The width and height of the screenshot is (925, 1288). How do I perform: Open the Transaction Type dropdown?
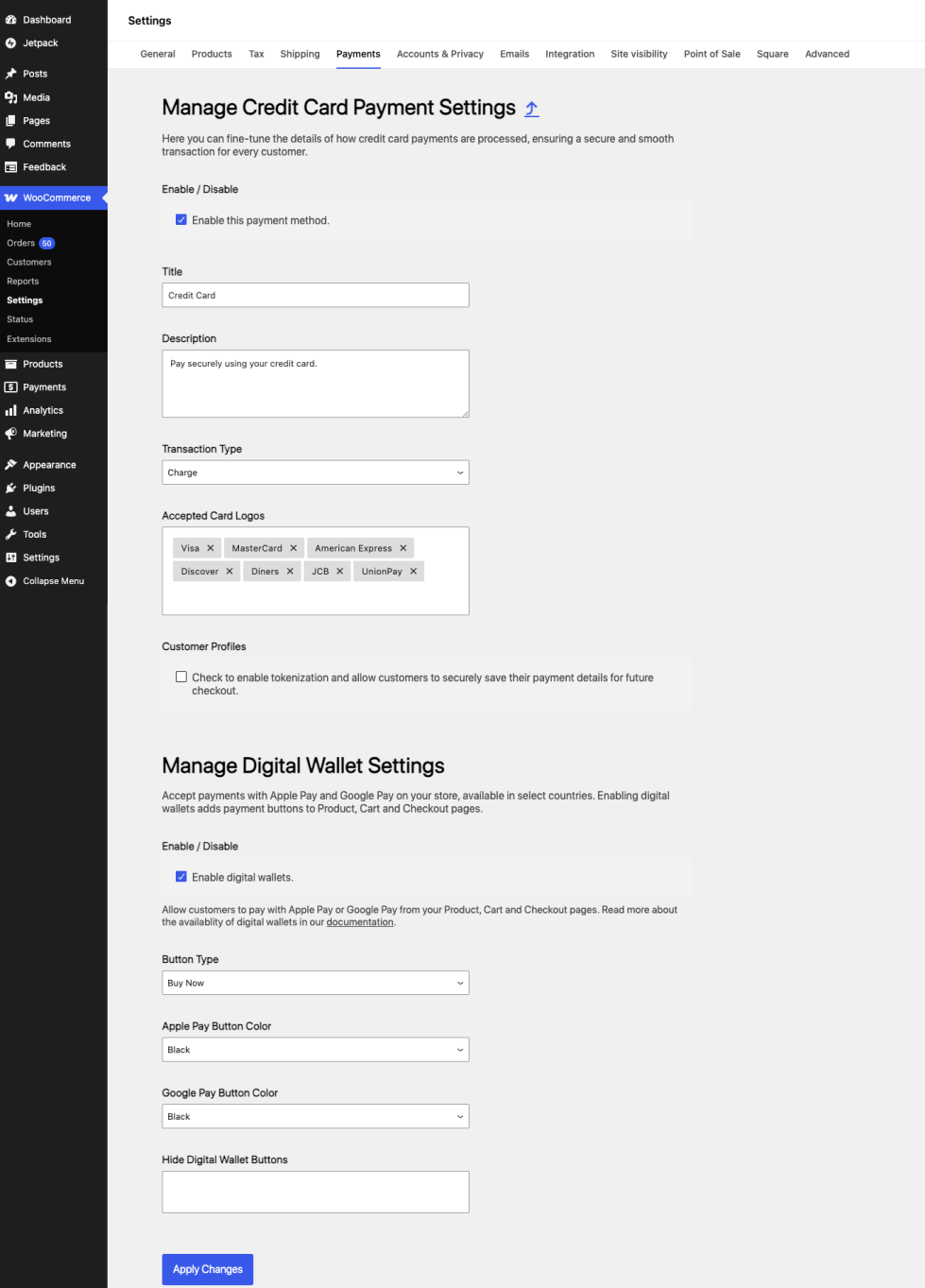tap(316, 472)
